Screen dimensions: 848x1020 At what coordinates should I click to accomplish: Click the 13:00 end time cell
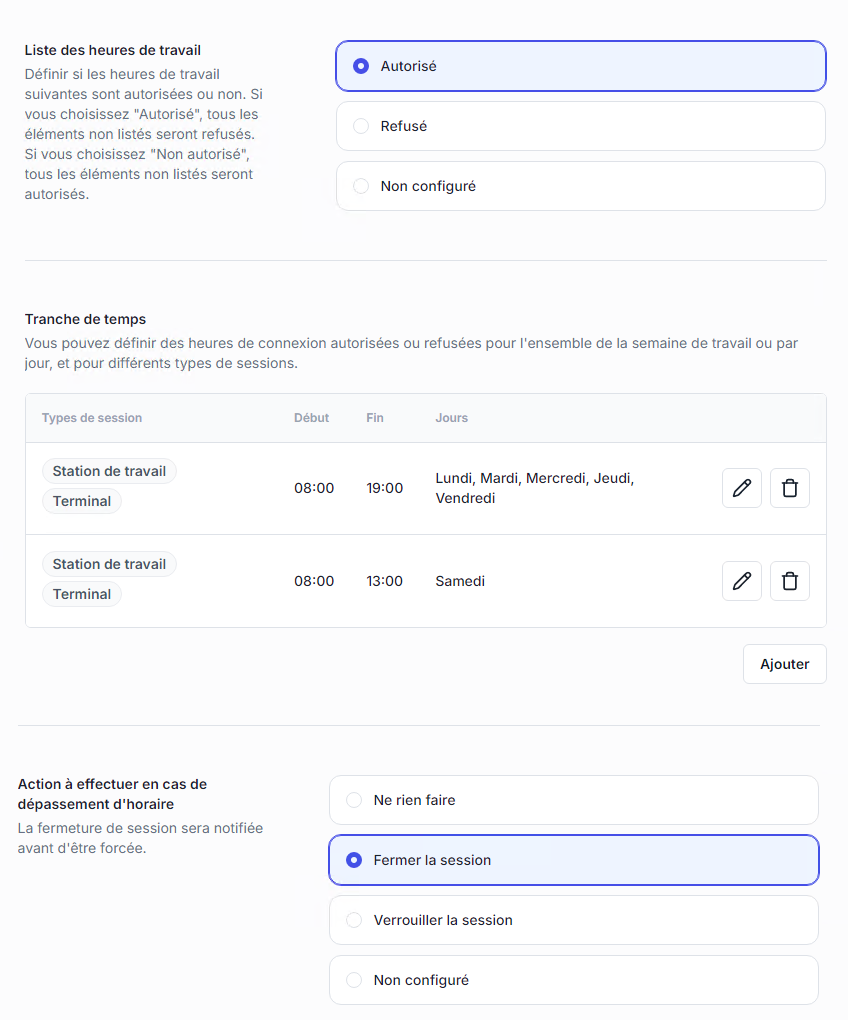pos(384,581)
